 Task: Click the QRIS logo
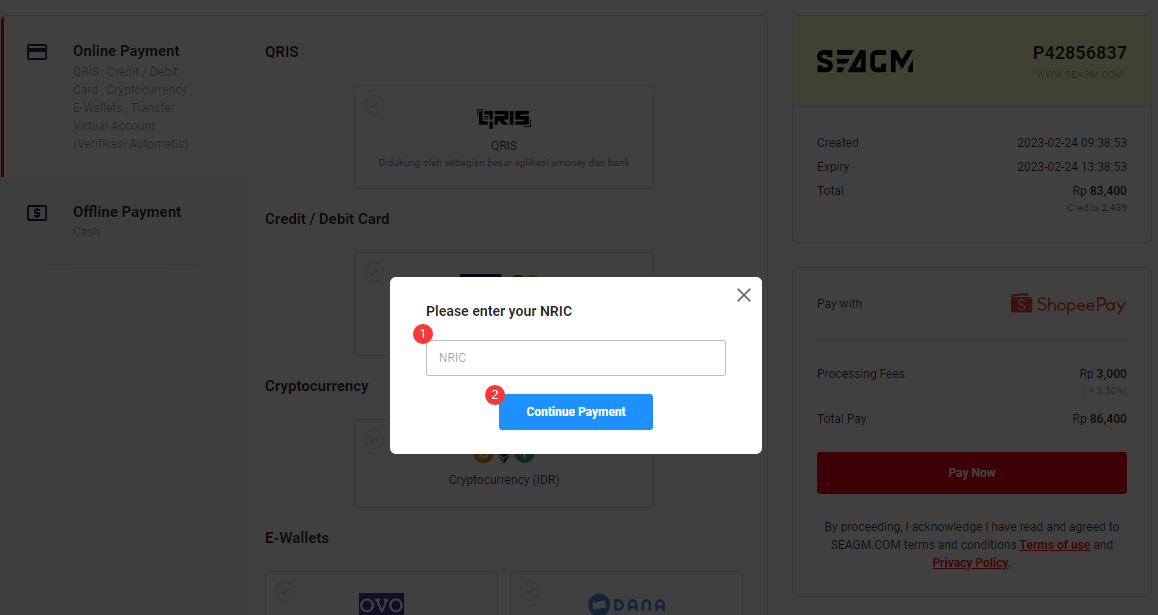pyautogui.click(x=504, y=118)
